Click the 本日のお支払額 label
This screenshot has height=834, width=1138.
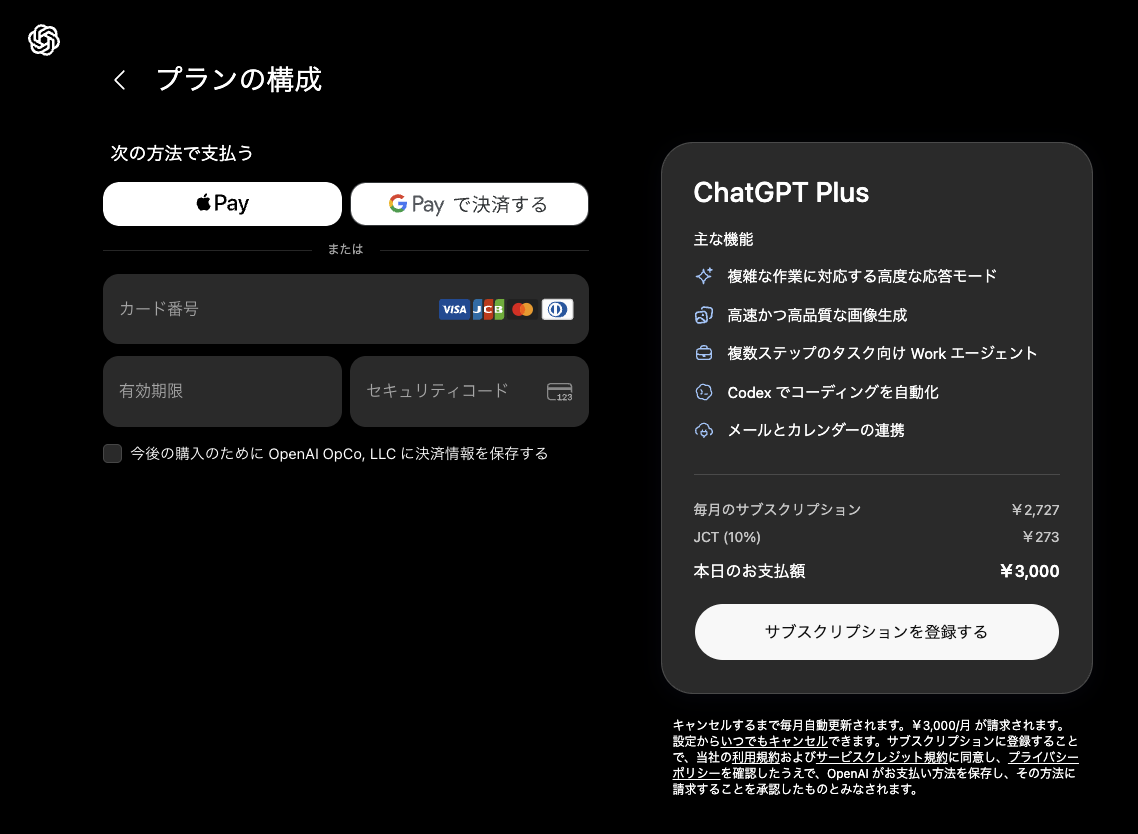749,571
